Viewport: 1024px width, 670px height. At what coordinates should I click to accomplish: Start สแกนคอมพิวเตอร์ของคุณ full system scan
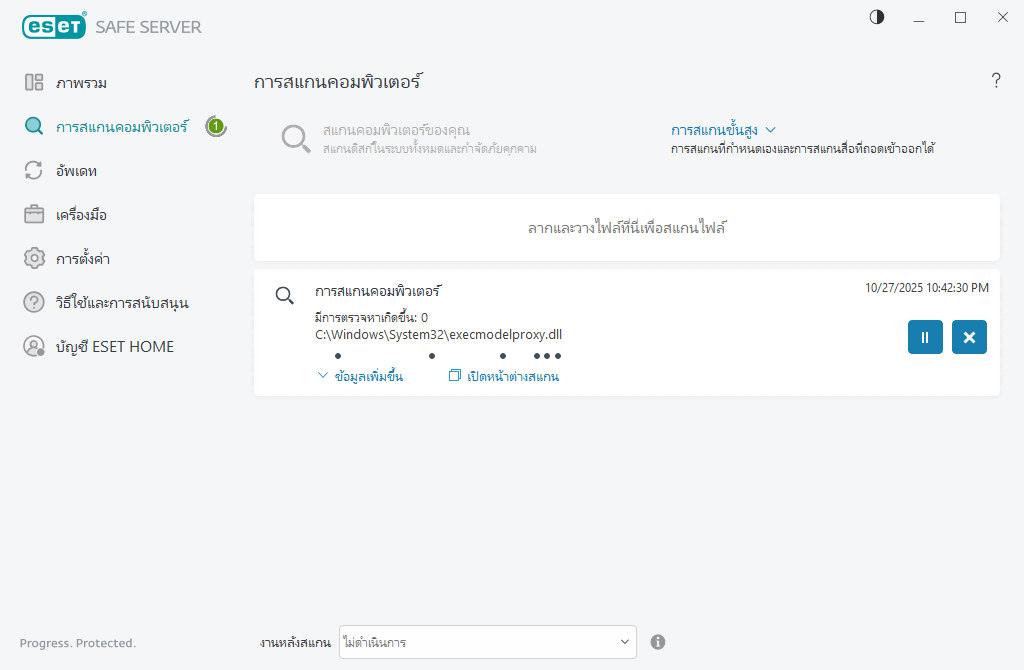428,137
